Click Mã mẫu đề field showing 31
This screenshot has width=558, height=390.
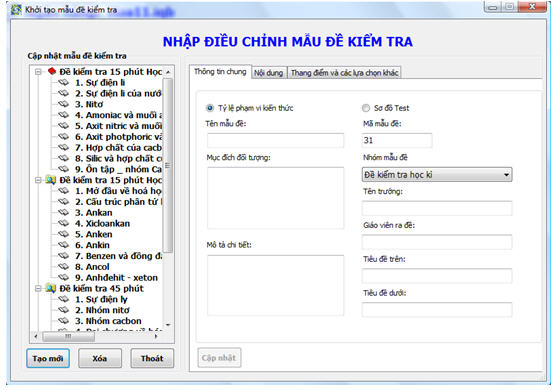tap(397, 140)
